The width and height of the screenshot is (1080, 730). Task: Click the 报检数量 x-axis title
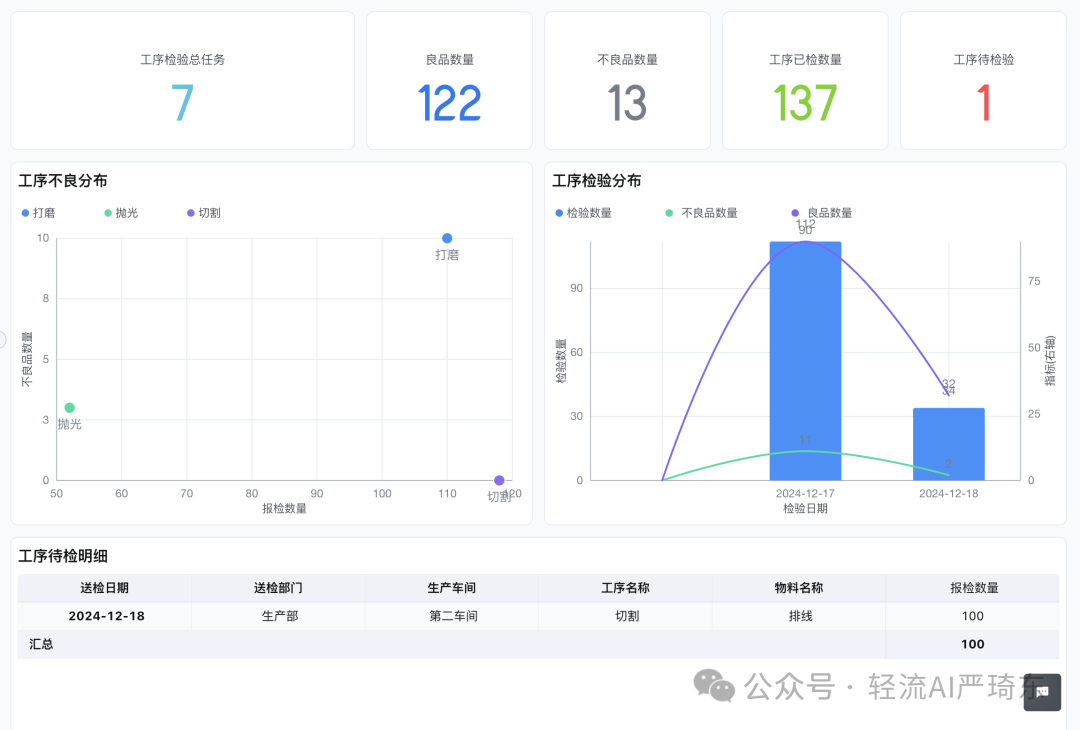[x=284, y=508]
